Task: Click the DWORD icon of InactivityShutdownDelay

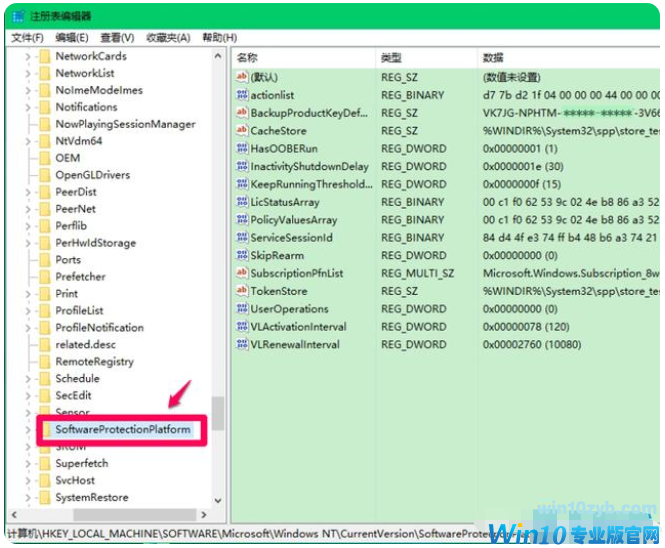Action: (242, 166)
